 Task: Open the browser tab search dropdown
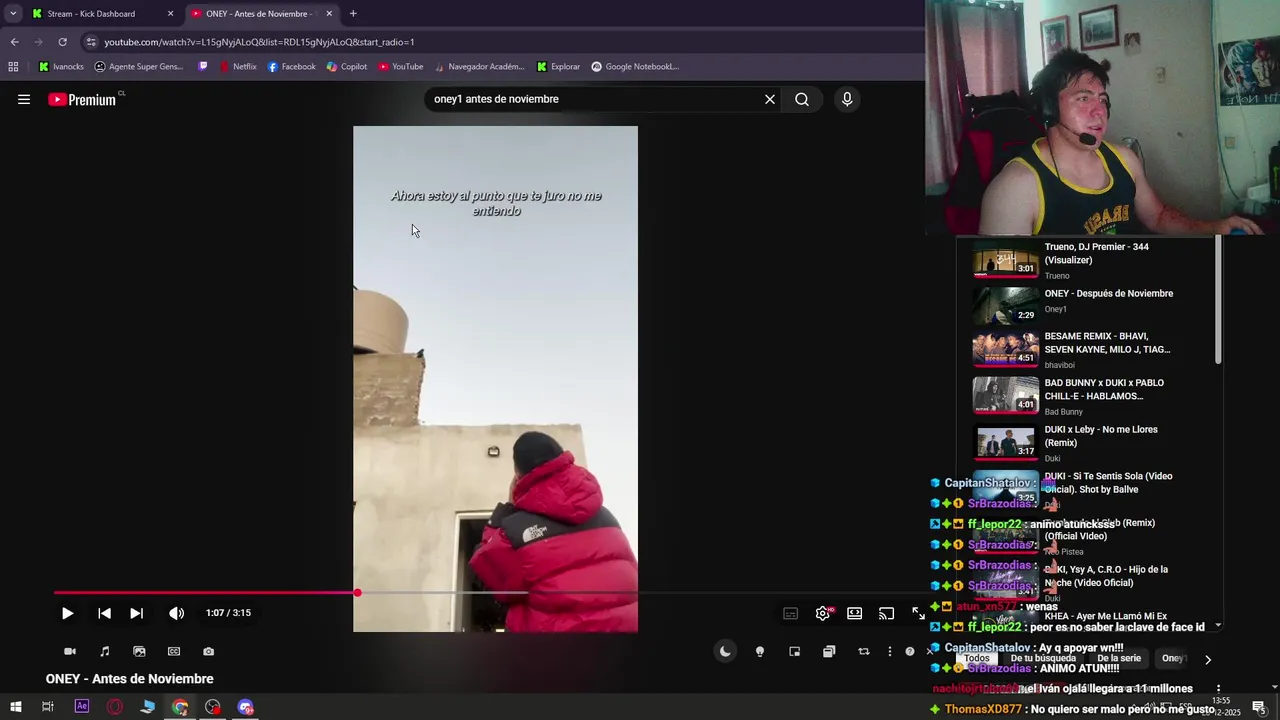click(13, 14)
